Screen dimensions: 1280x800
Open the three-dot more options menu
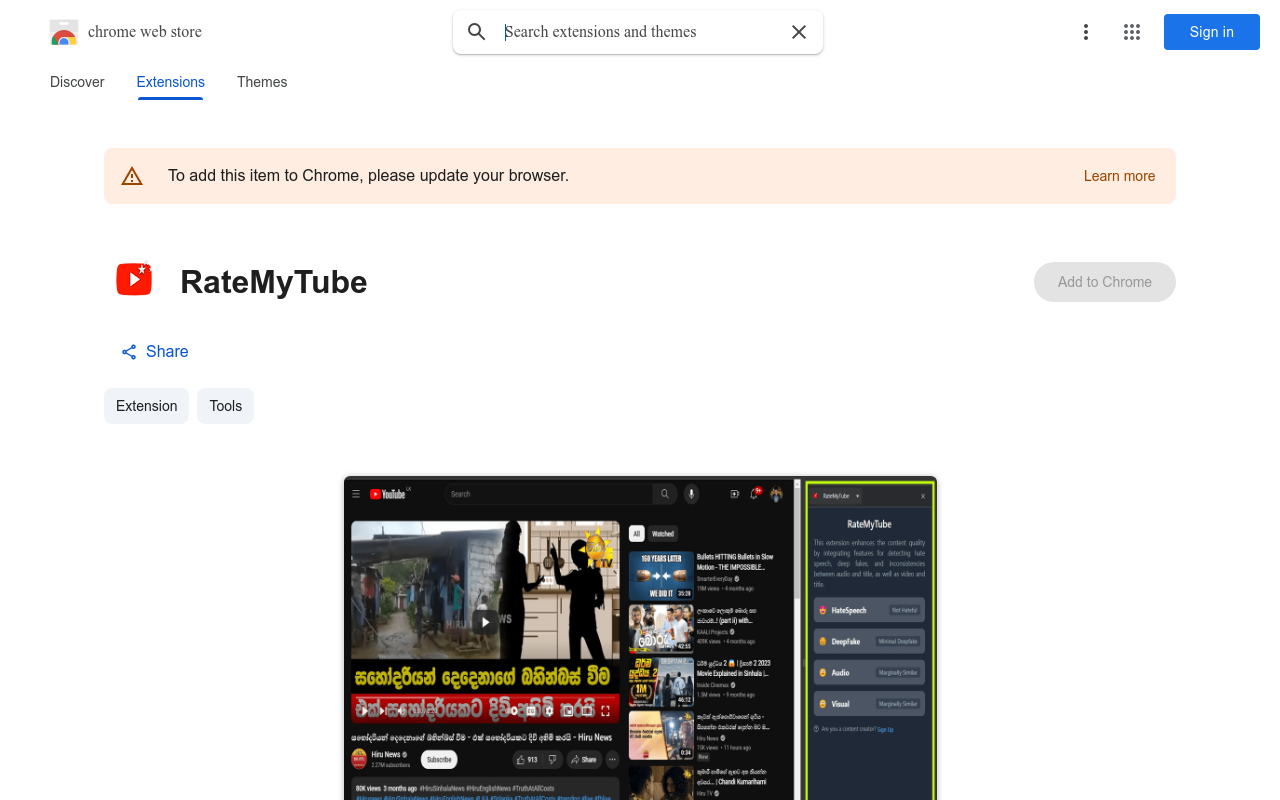point(1086,32)
